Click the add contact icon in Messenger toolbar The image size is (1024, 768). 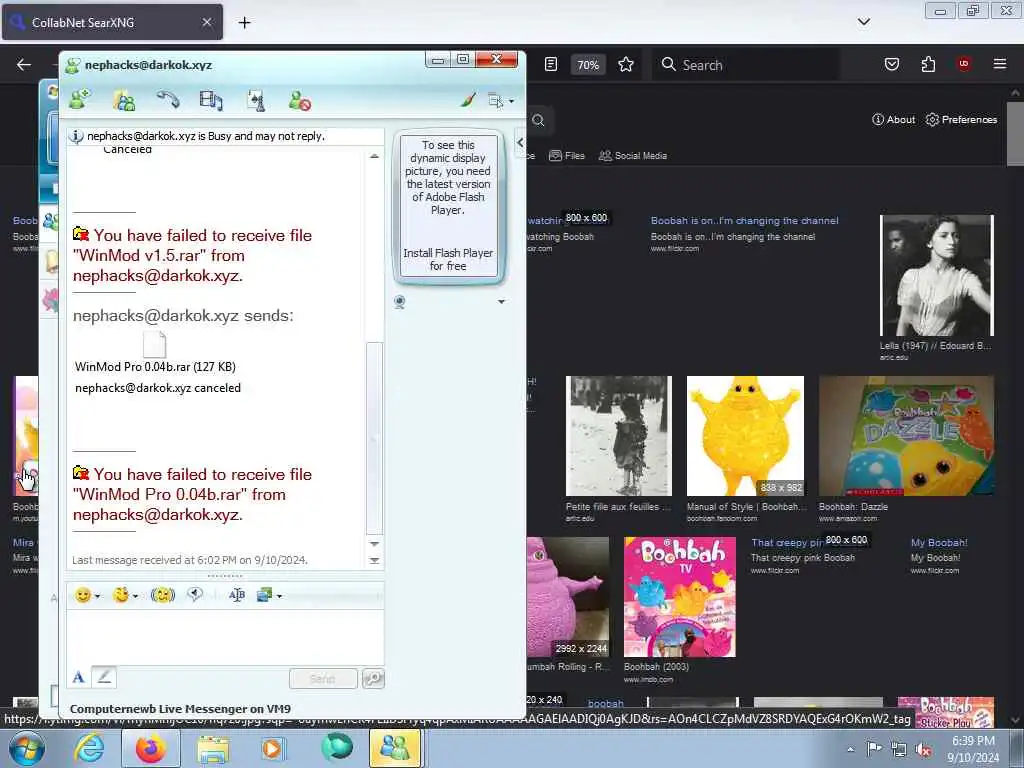(x=80, y=100)
